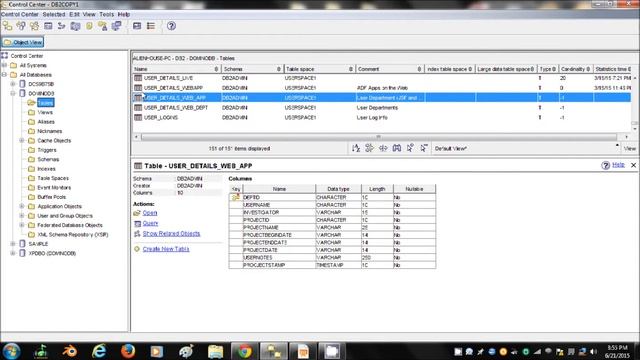Open the View menu
This screenshot has height=360, width=640.
(x=89, y=14)
